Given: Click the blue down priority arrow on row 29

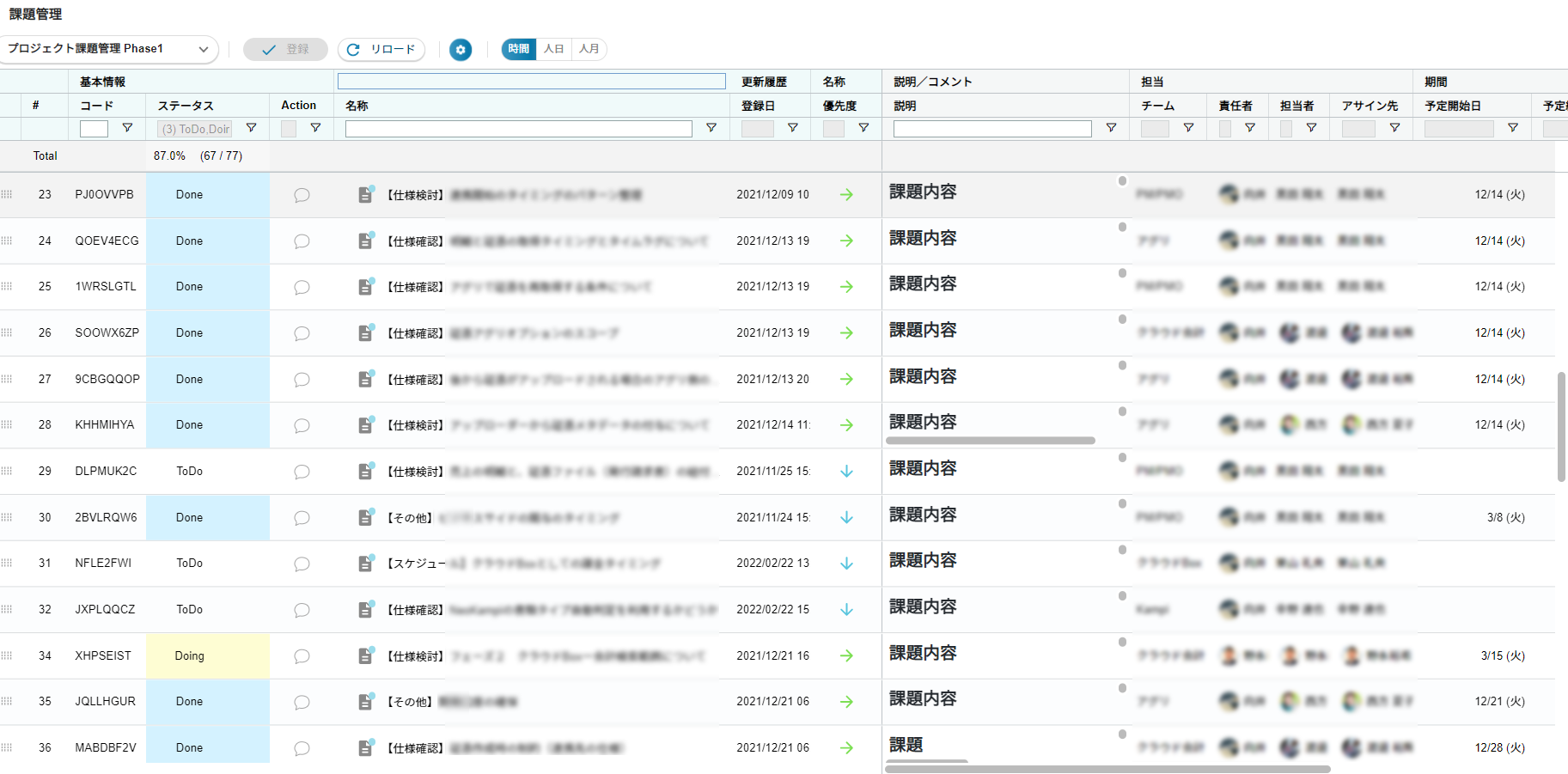Looking at the screenshot, I should (846, 471).
